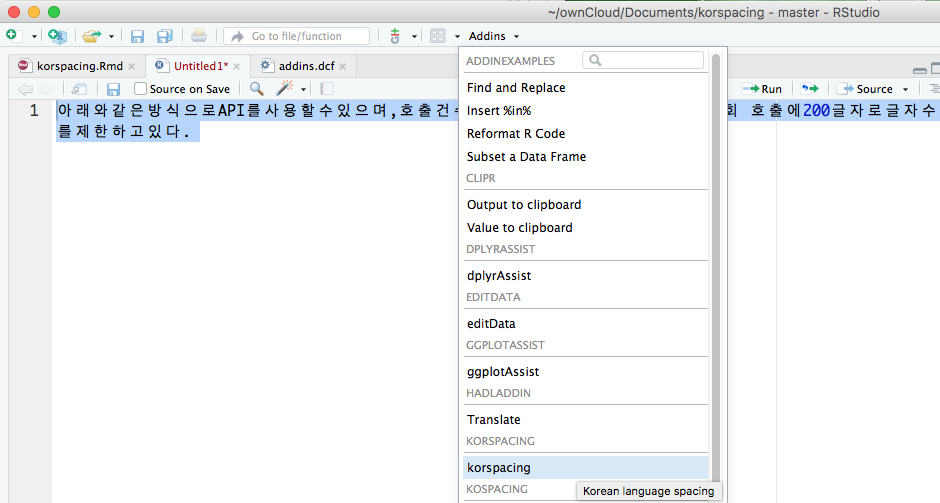
Task: Click the compile report notebook icon
Action: [x=327, y=89]
